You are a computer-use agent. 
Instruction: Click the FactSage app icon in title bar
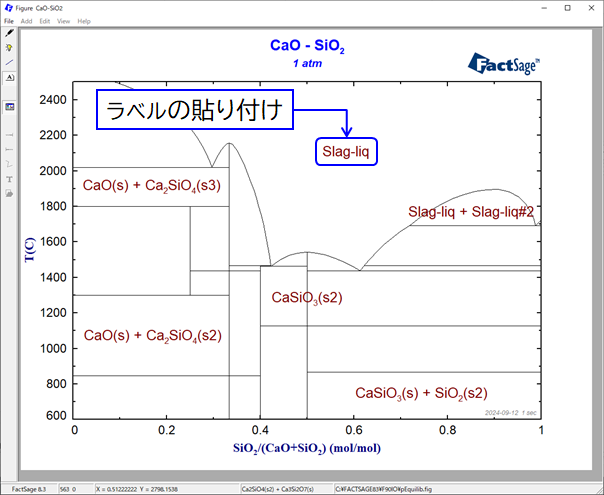pos(8,8)
